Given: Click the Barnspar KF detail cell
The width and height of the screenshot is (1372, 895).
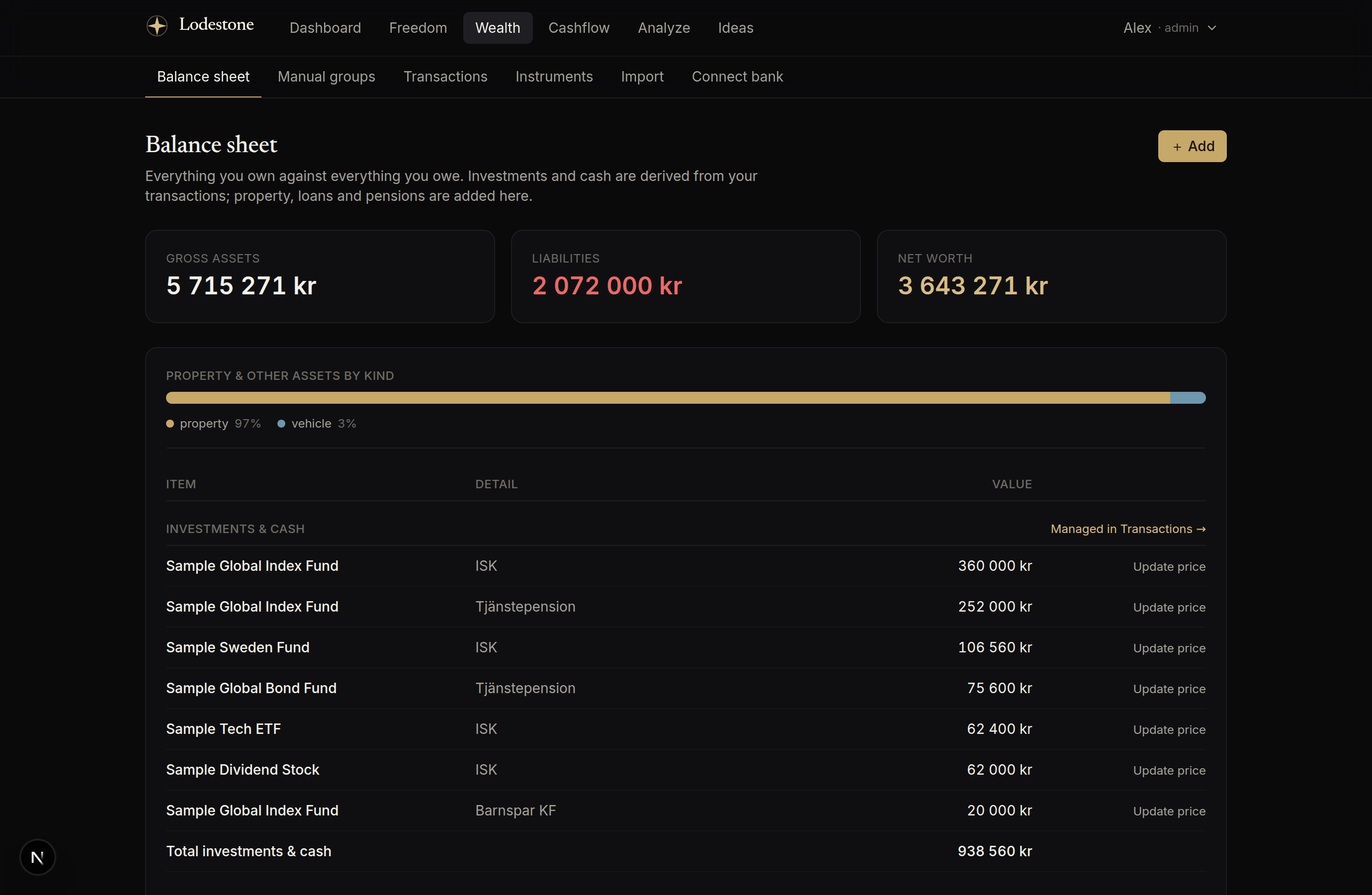Looking at the screenshot, I should [515, 810].
